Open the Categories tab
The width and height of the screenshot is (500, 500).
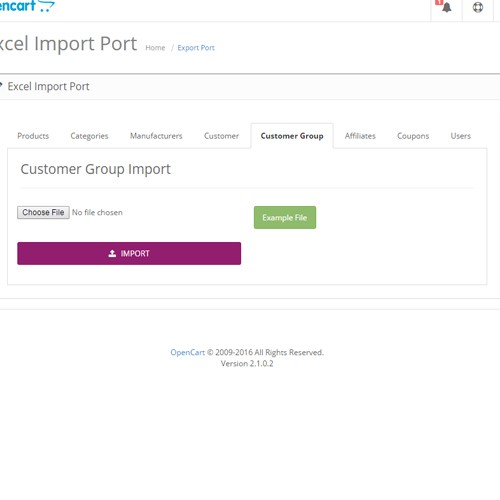point(89,136)
